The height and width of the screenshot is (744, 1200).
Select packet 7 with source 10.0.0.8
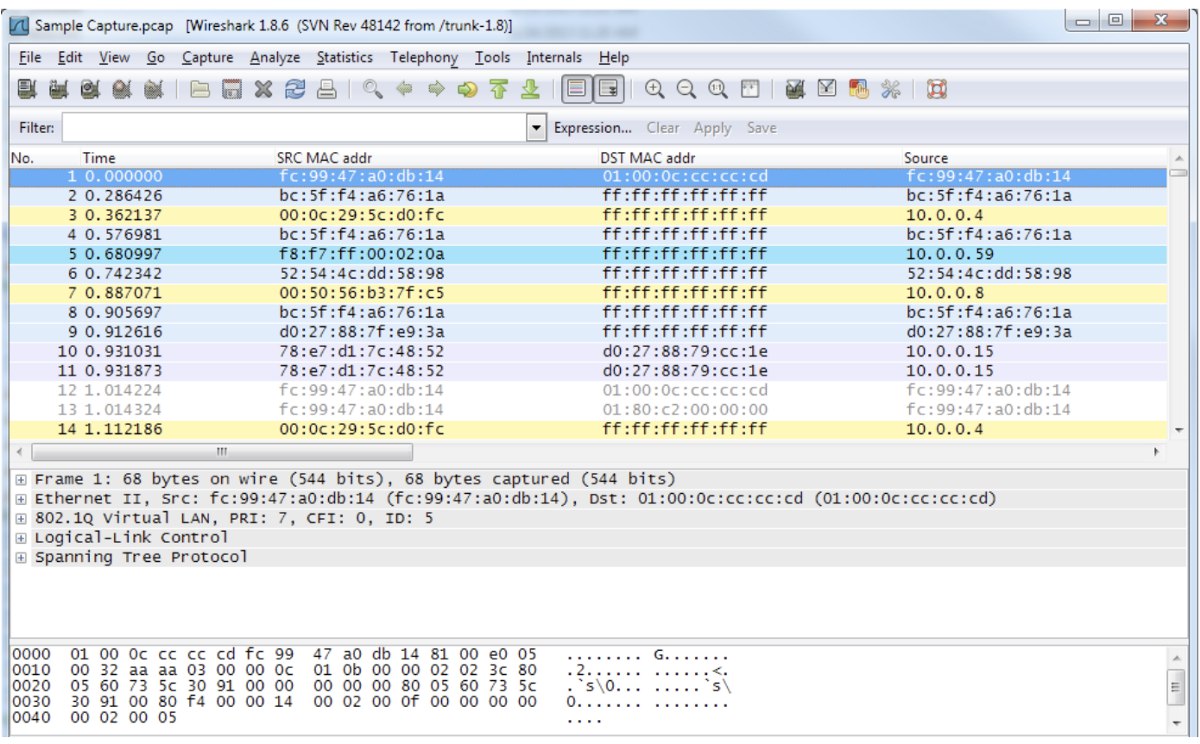pyautogui.click(x=588, y=293)
